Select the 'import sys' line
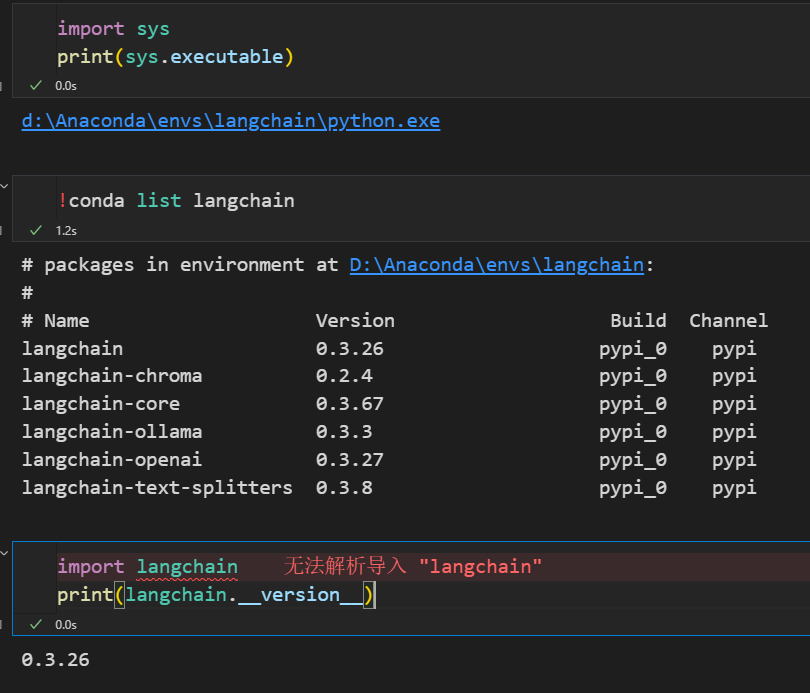This screenshot has height=693, width=810. coord(113,29)
